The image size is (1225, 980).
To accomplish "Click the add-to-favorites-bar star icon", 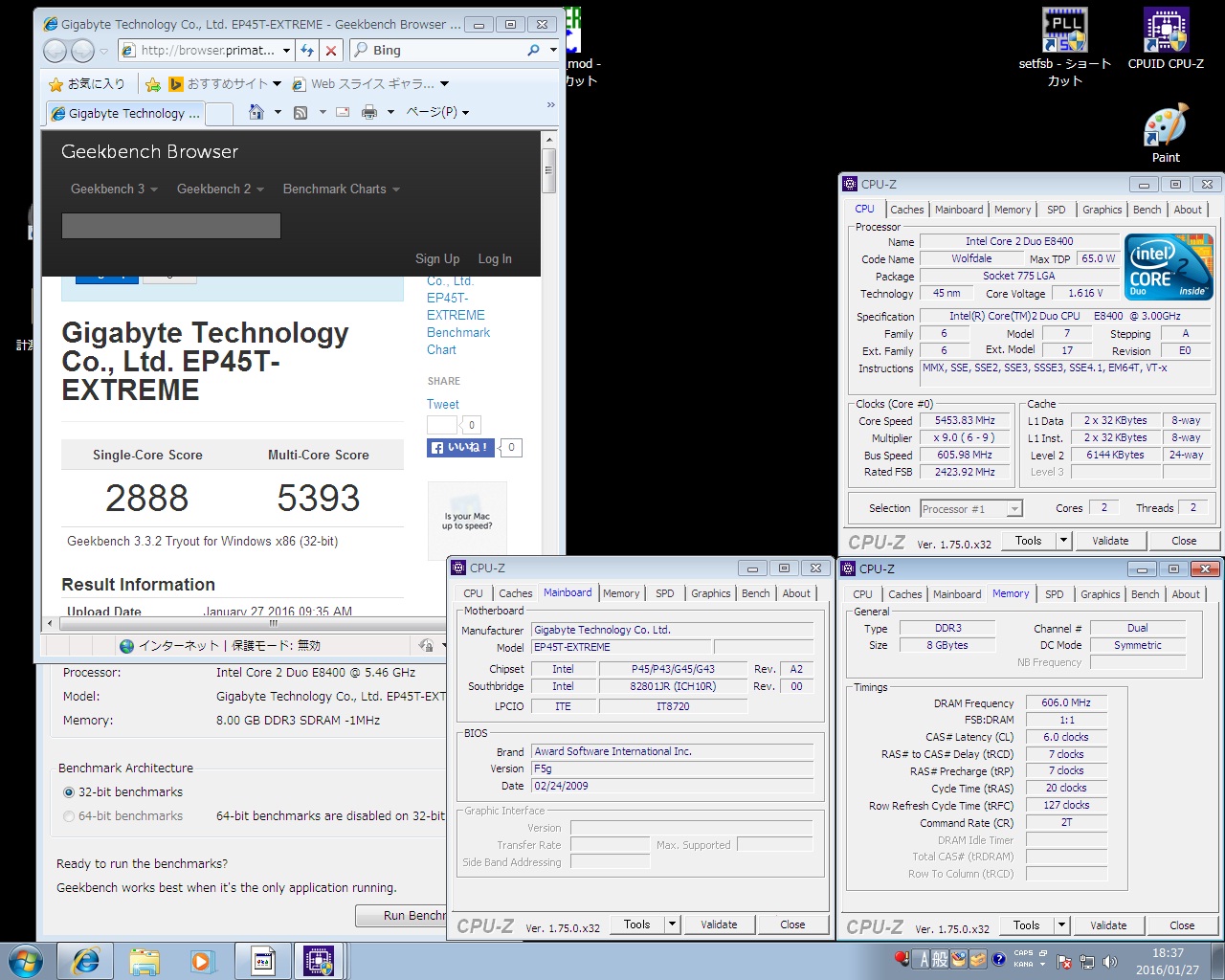I will [x=153, y=84].
